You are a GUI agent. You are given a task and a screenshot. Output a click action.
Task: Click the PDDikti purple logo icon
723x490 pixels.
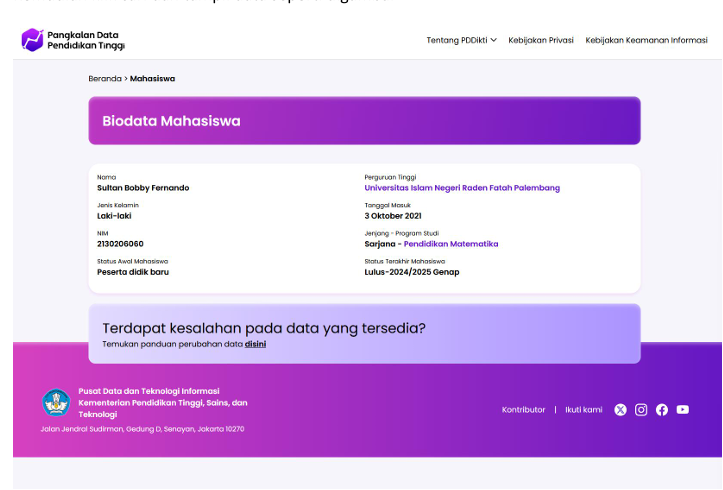pos(32,40)
